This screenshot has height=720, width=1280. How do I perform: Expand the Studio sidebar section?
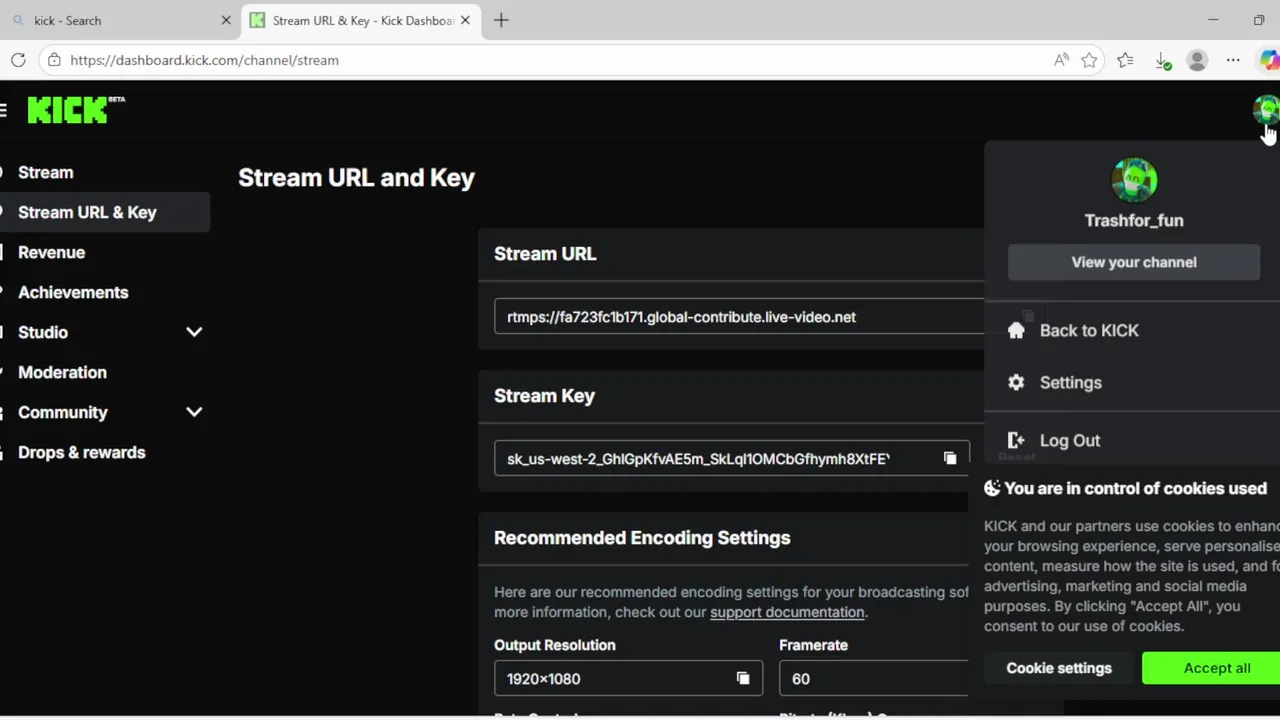click(x=194, y=332)
